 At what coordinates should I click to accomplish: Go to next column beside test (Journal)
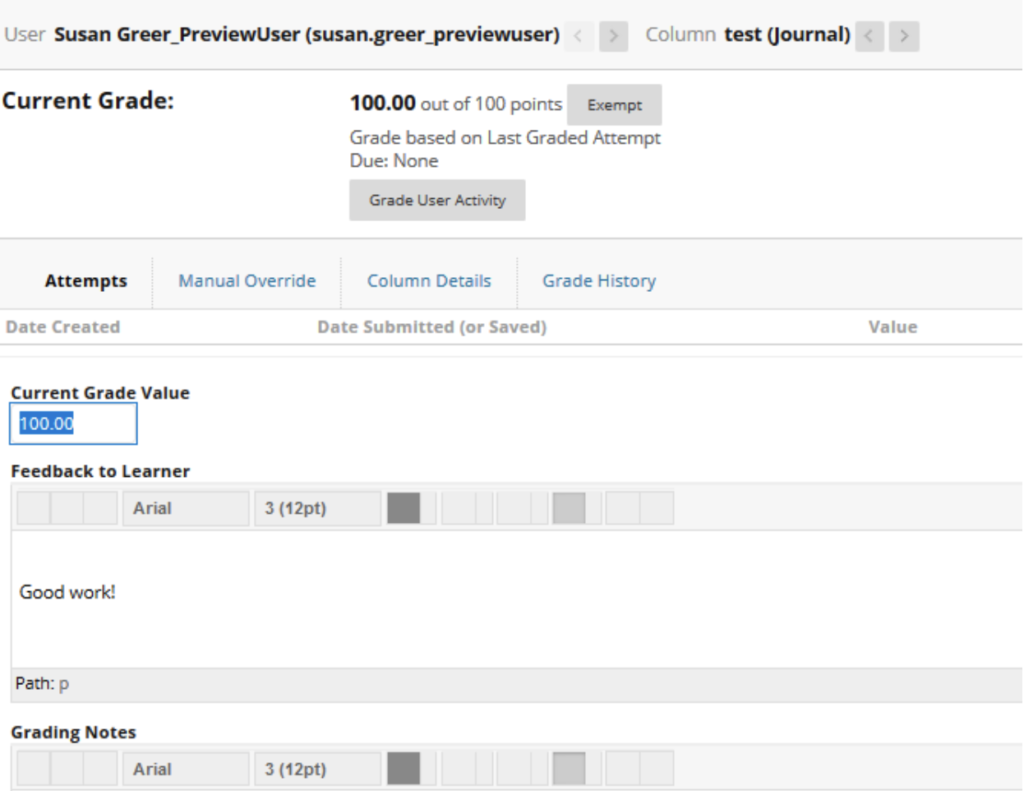(x=904, y=37)
